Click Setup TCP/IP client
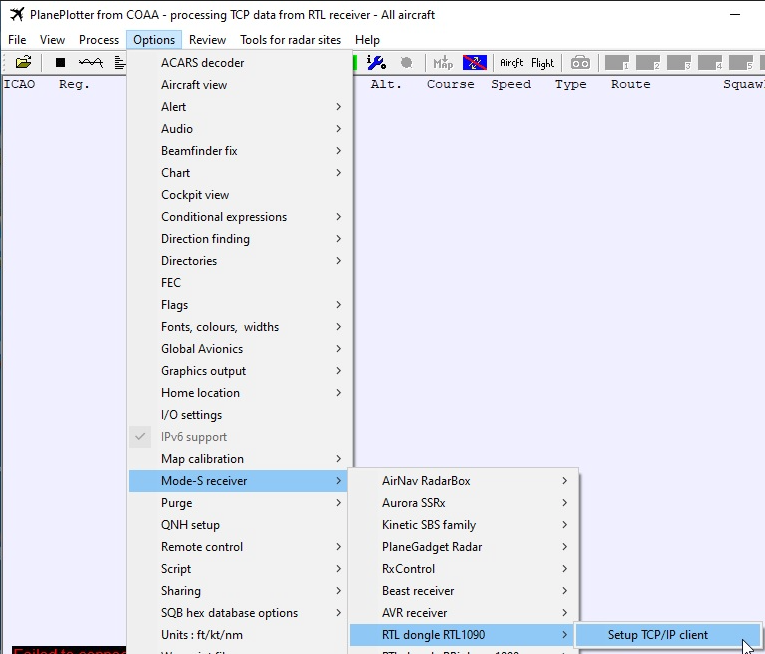The height and width of the screenshot is (654, 765). 668,634
